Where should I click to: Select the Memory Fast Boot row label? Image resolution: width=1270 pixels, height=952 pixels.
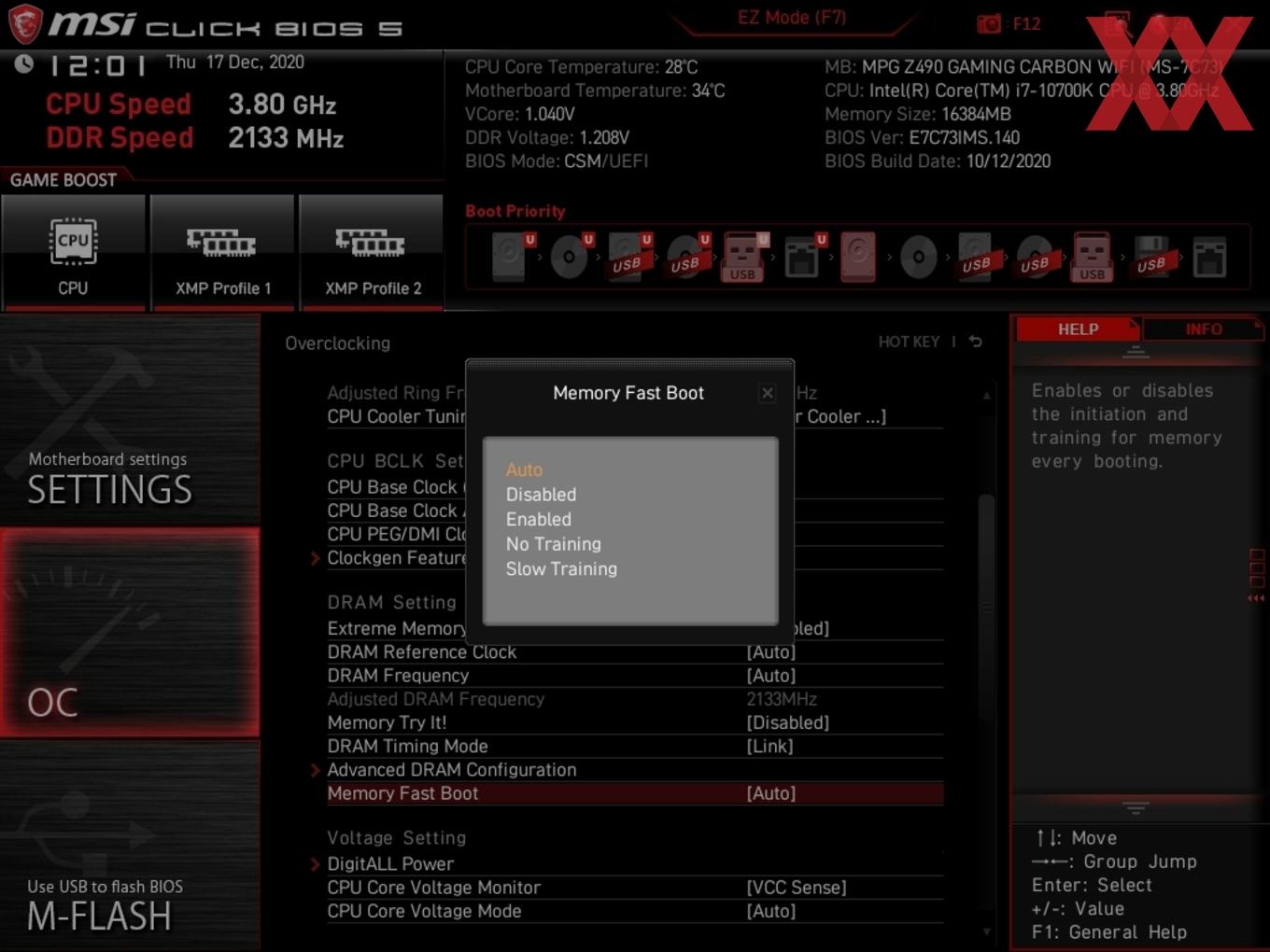tap(402, 793)
